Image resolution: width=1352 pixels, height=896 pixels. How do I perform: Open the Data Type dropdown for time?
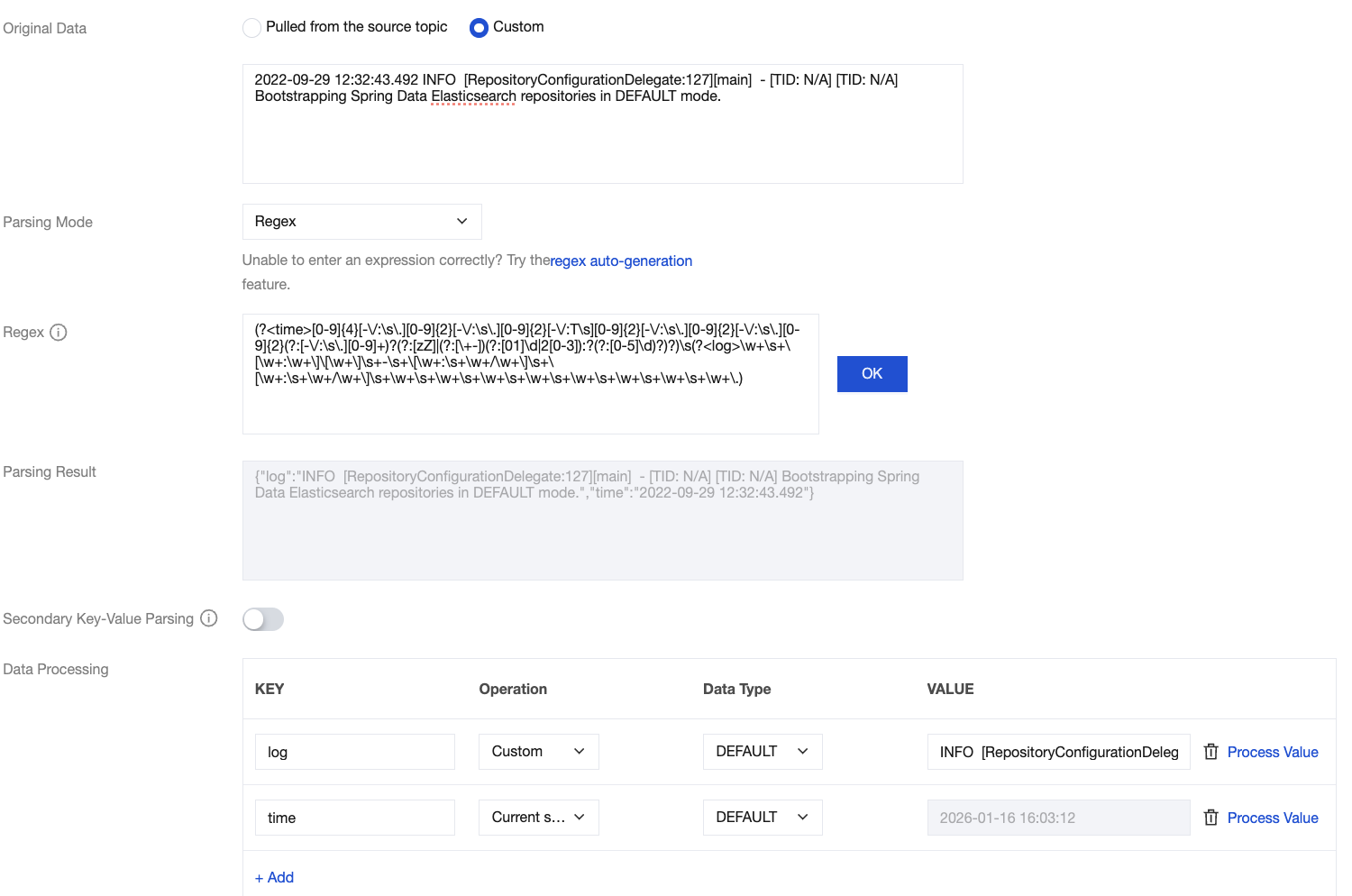click(762, 818)
